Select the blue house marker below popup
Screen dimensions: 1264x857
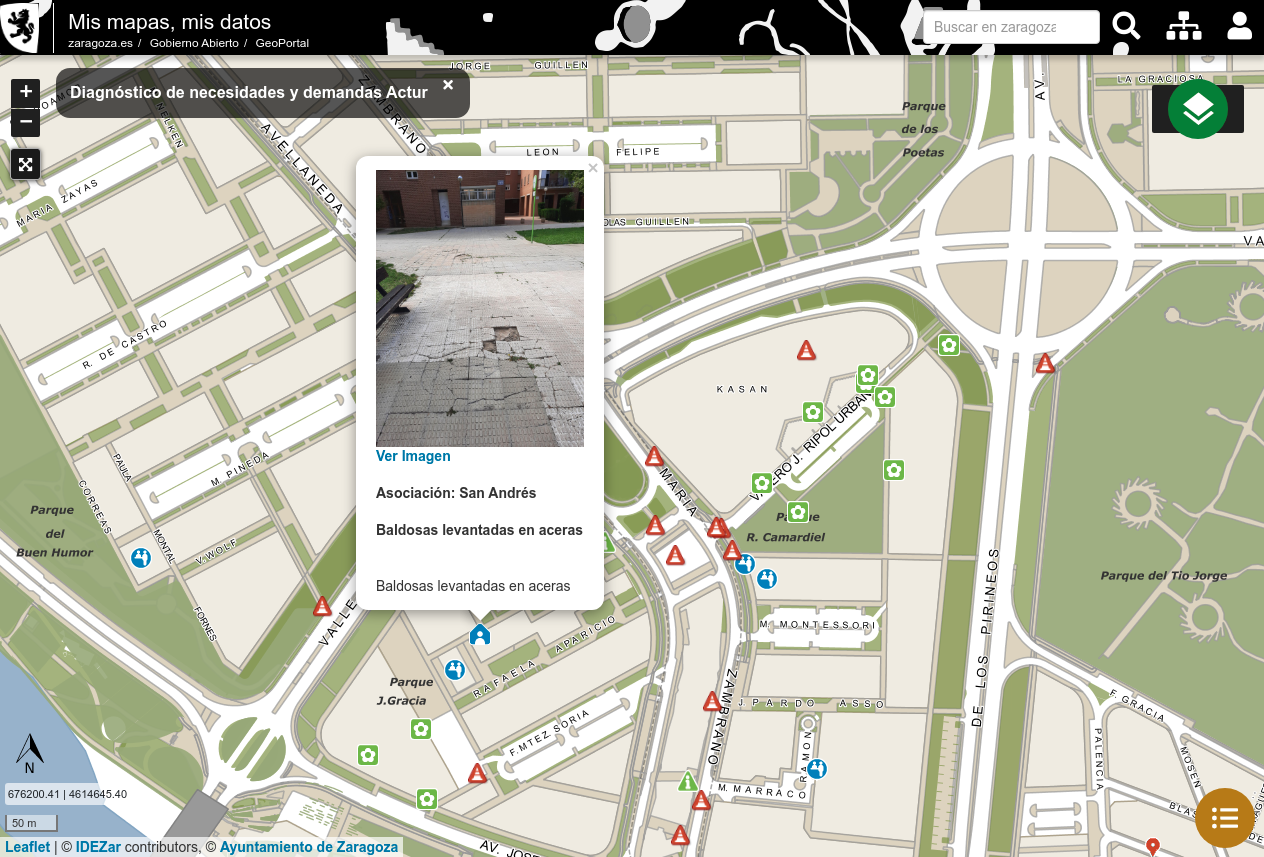click(x=480, y=634)
